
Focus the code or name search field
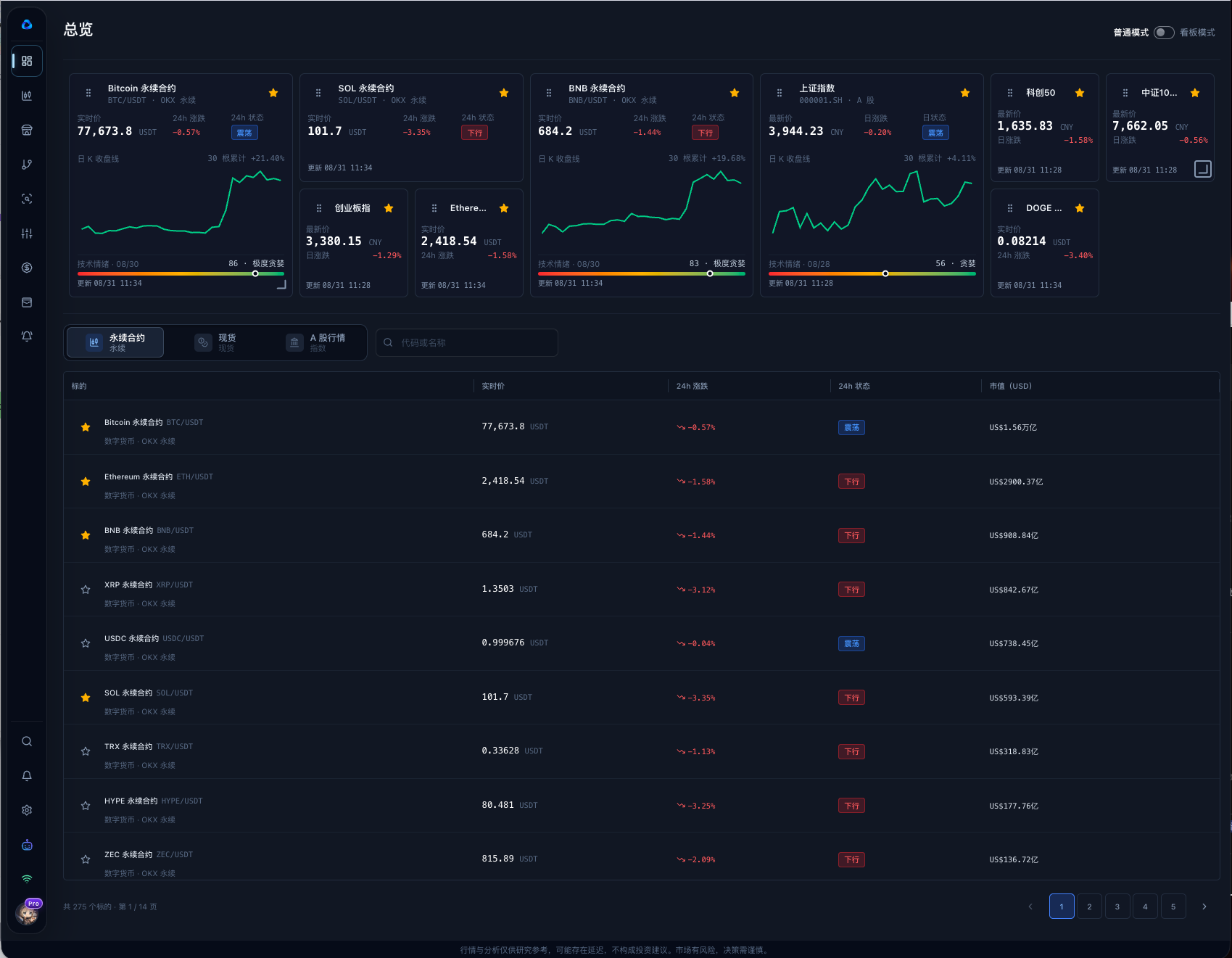(x=467, y=342)
